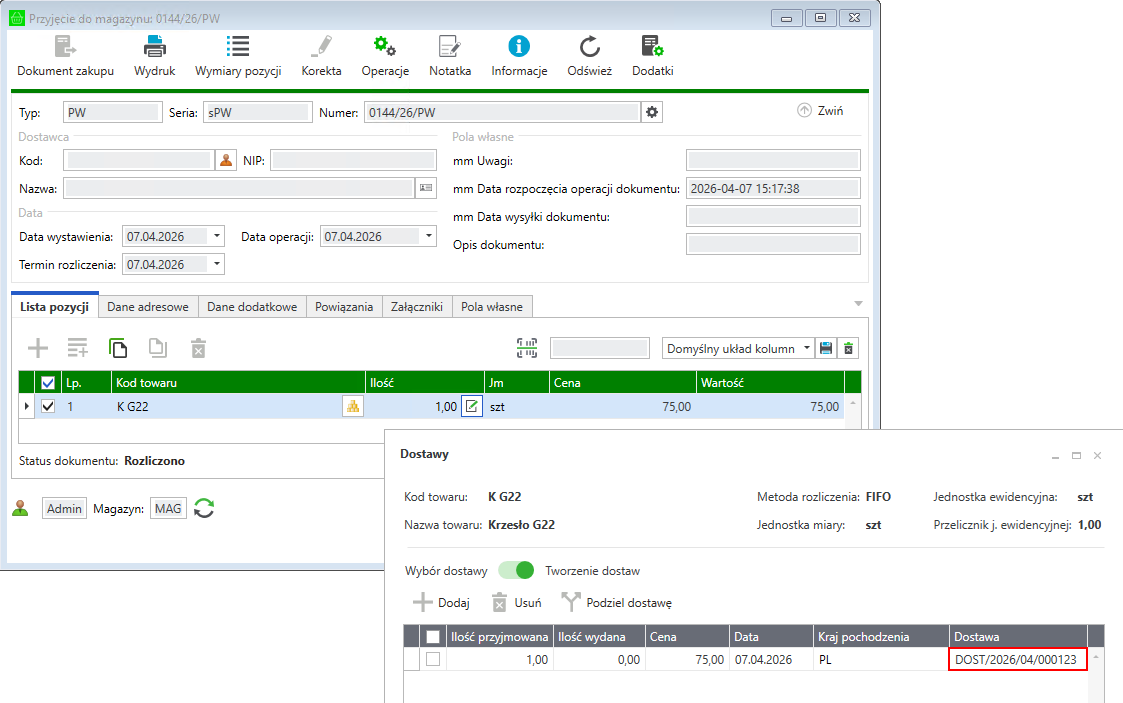
Task: Open Termin rozliczenia date dropdown
Action: click(216, 264)
